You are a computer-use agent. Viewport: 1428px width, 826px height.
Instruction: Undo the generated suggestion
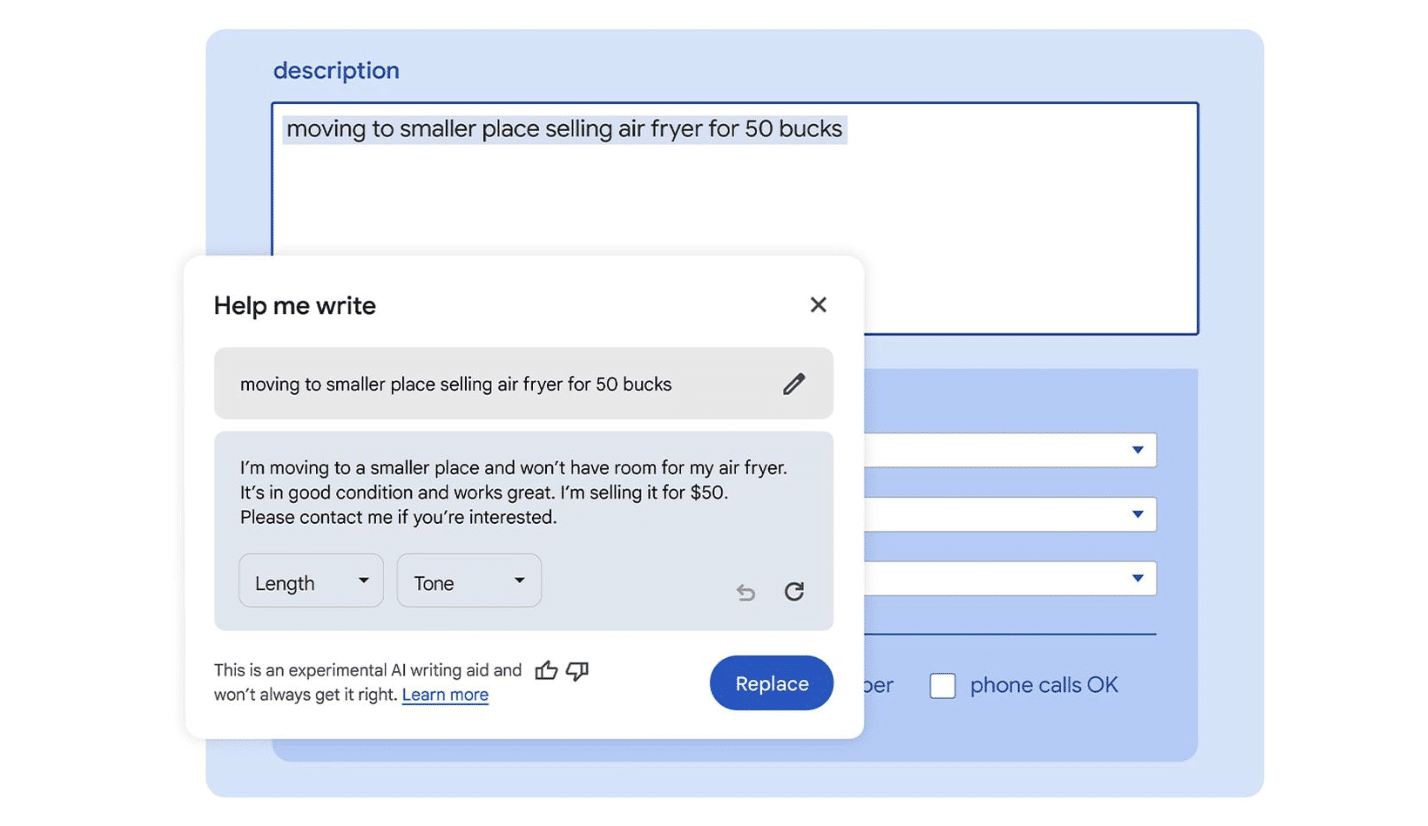pos(746,592)
